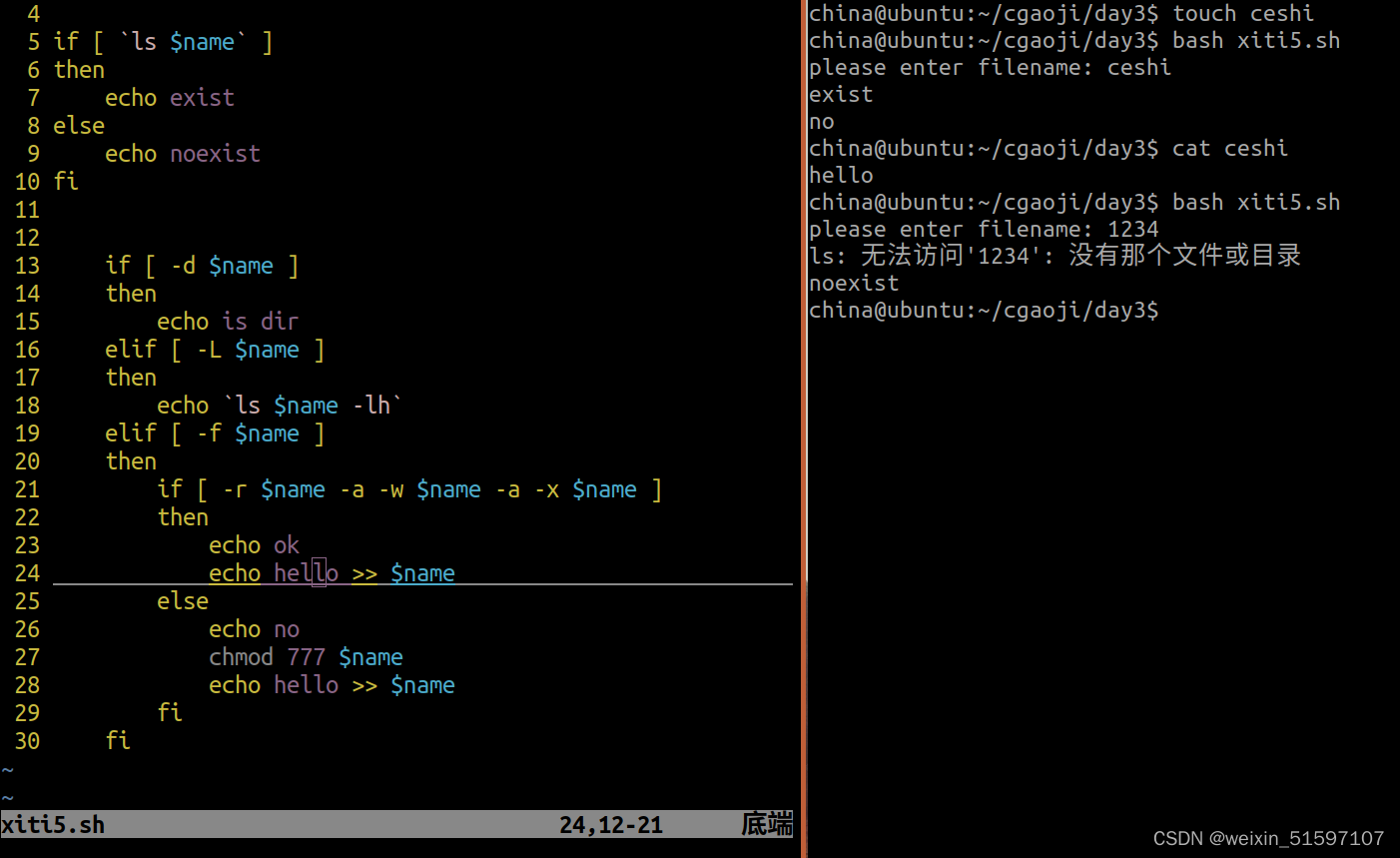This screenshot has width=1400, height=858.
Task: Click the ls error message about '1234'
Action: (1055, 256)
